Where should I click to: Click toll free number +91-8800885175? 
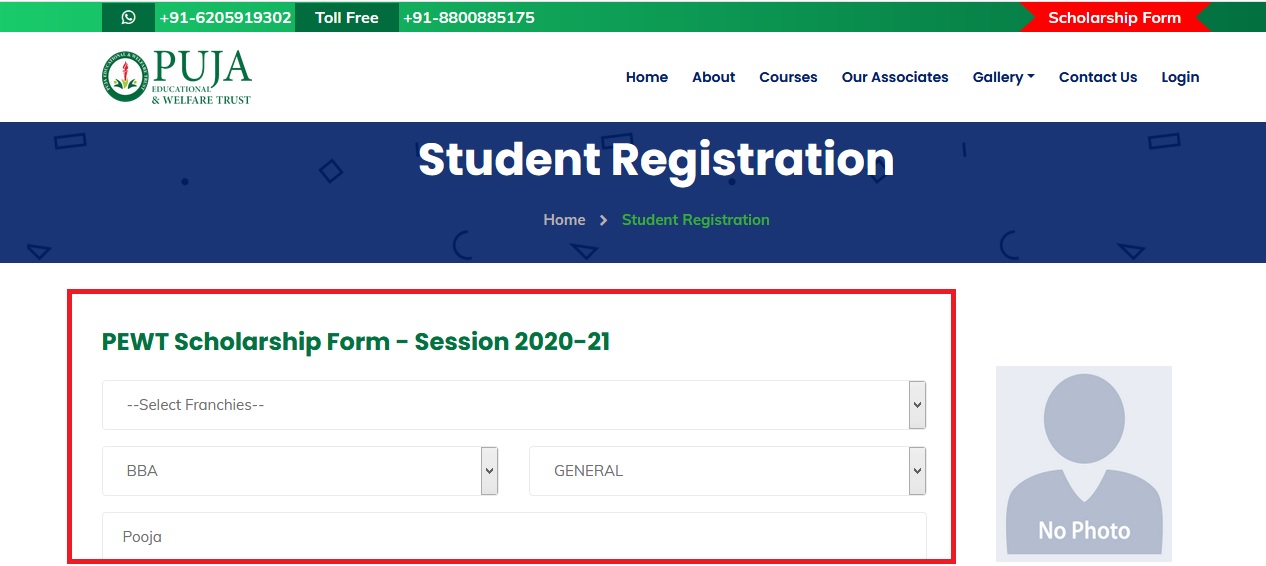468,17
